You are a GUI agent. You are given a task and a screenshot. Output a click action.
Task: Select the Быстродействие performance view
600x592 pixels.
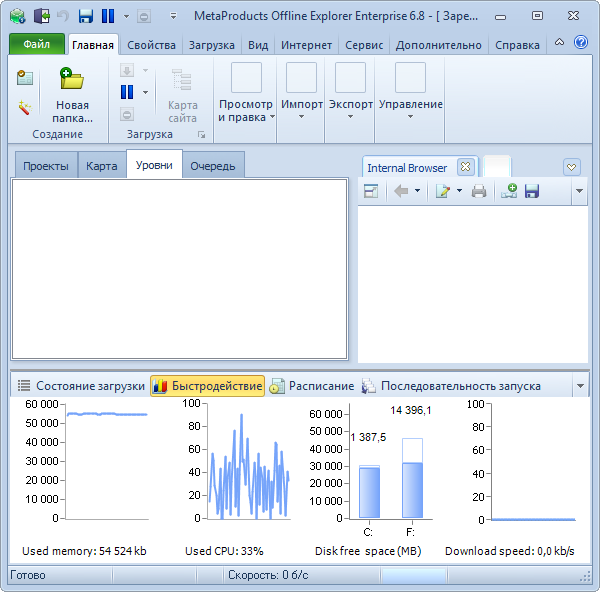[207, 386]
